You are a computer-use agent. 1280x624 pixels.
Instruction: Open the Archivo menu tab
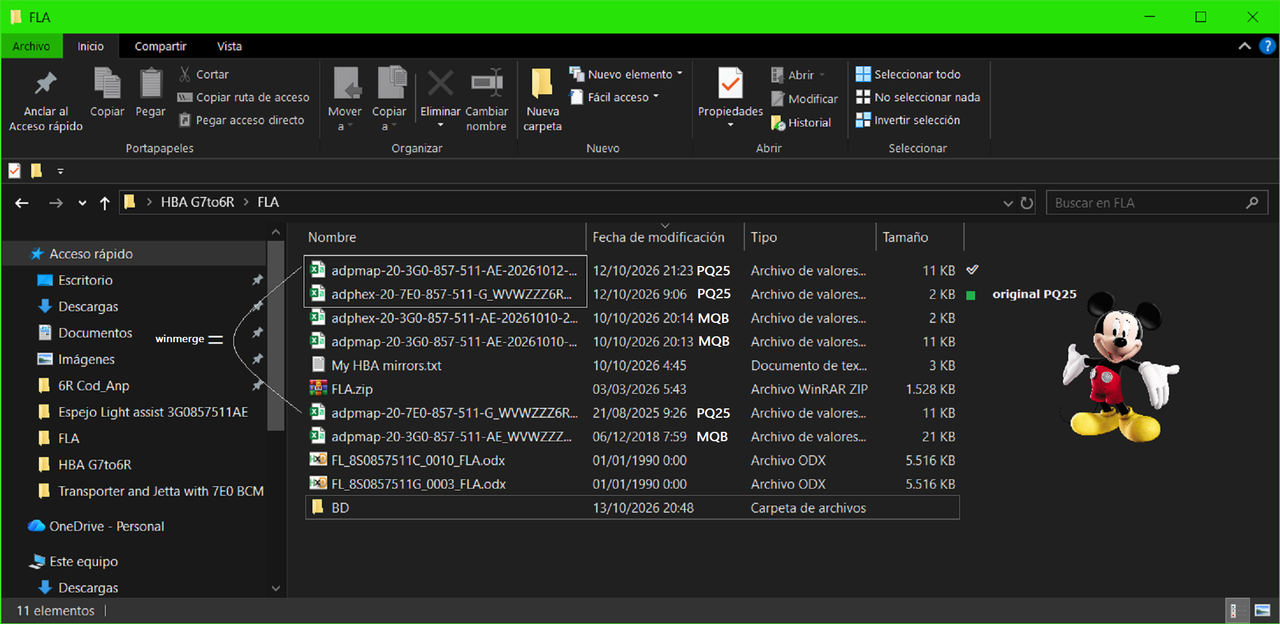point(31,46)
